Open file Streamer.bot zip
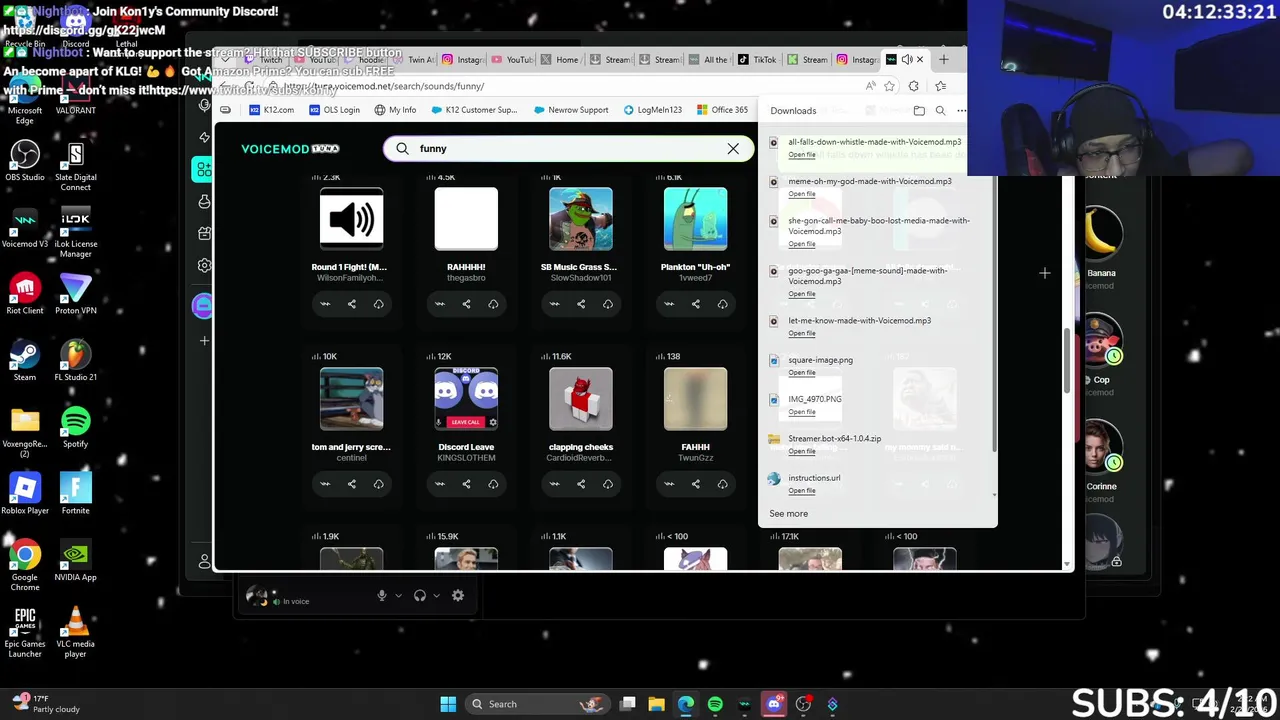Image resolution: width=1280 pixels, height=720 pixels. [x=802, y=451]
